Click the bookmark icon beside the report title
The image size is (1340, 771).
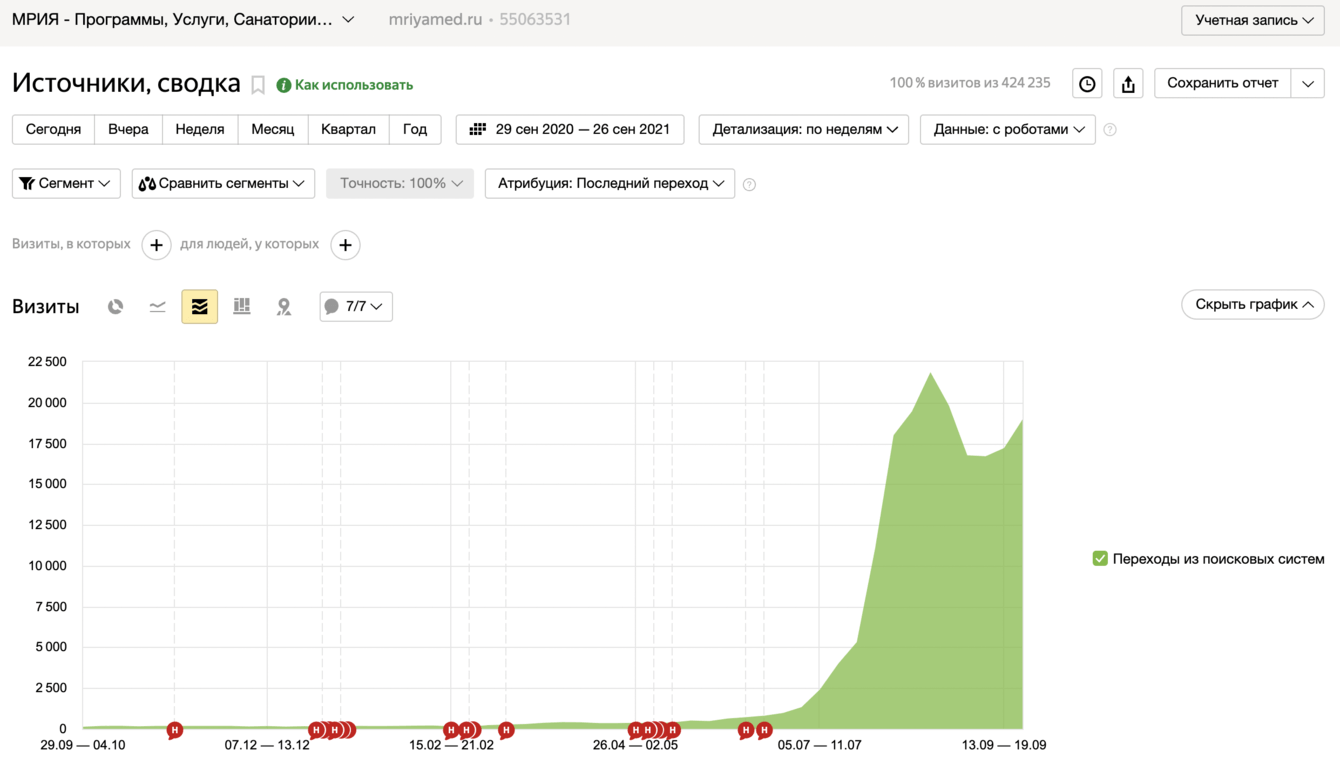point(258,85)
